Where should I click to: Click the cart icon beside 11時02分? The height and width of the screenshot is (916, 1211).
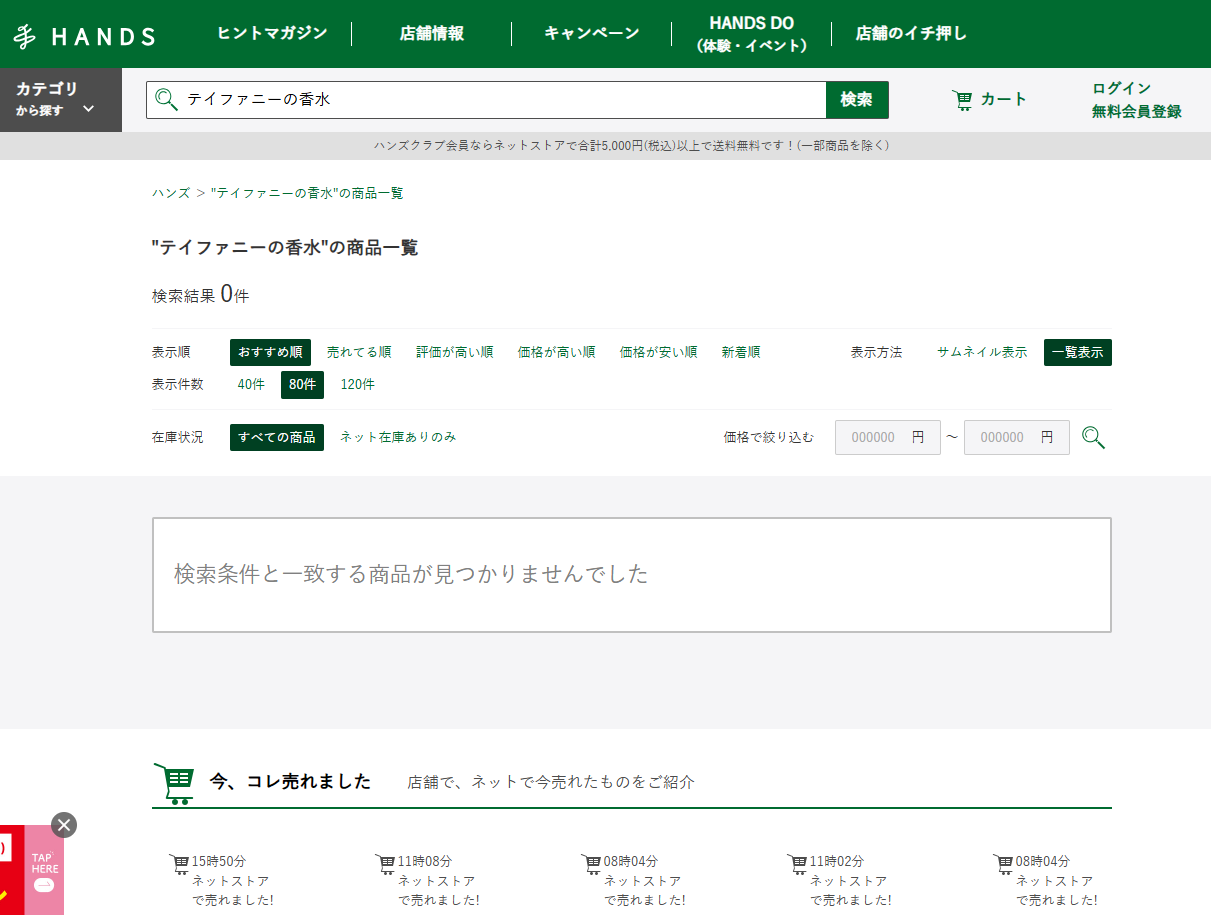(x=798, y=862)
